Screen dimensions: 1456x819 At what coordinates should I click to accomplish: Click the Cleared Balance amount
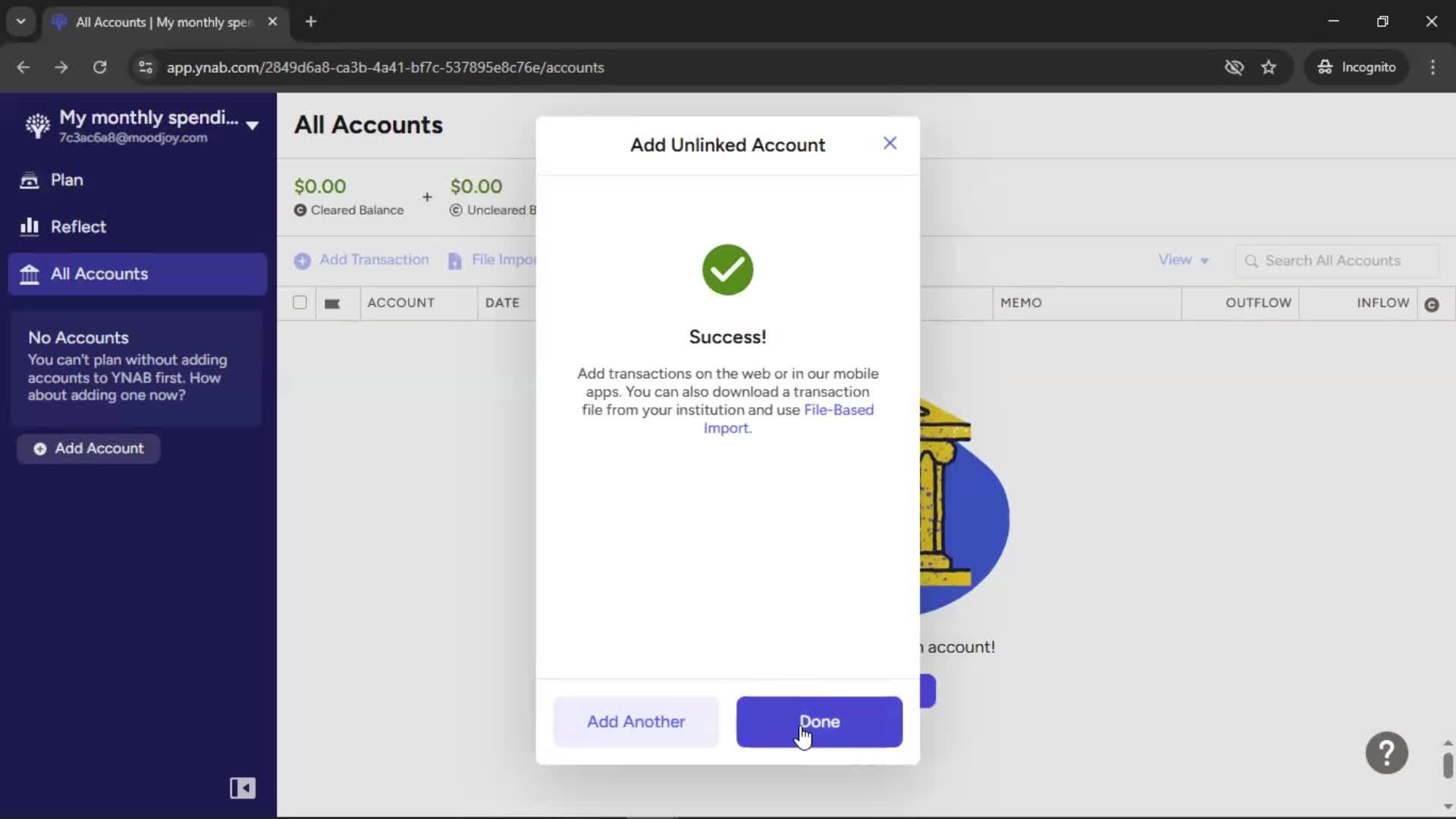pyautogui.click(x=320, y=186)
